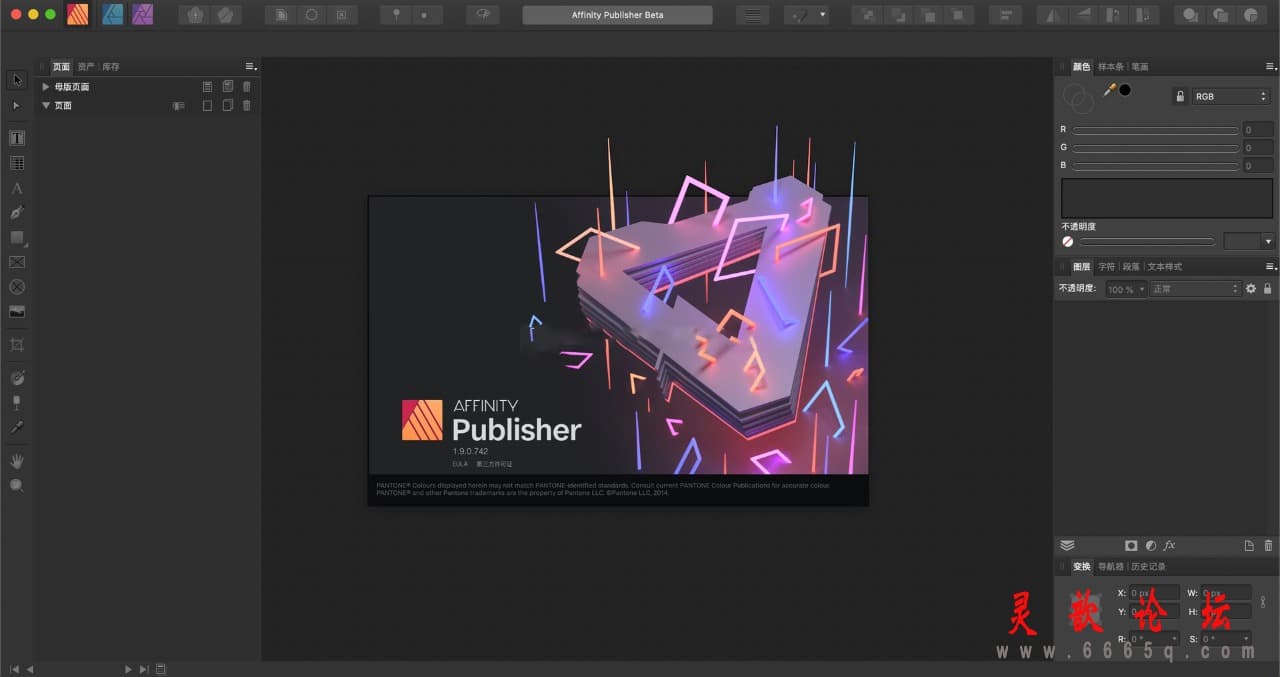Viewport: 1280px width, 677px height.
Task: Select the View hand tool
Action: (x=17, y=460)
